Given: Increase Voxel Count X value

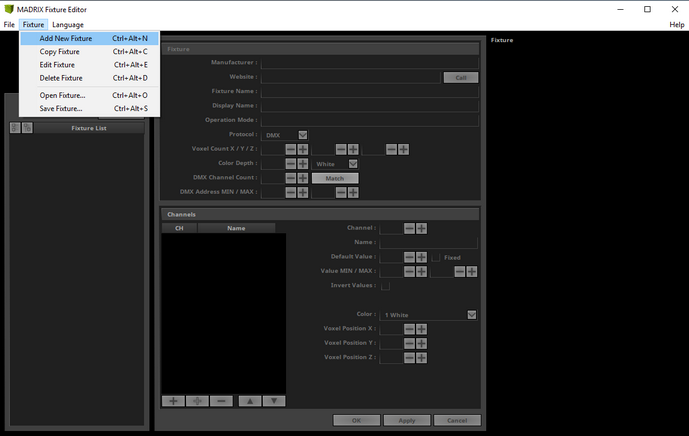Looking at the screenshot, I should [303, 149].
